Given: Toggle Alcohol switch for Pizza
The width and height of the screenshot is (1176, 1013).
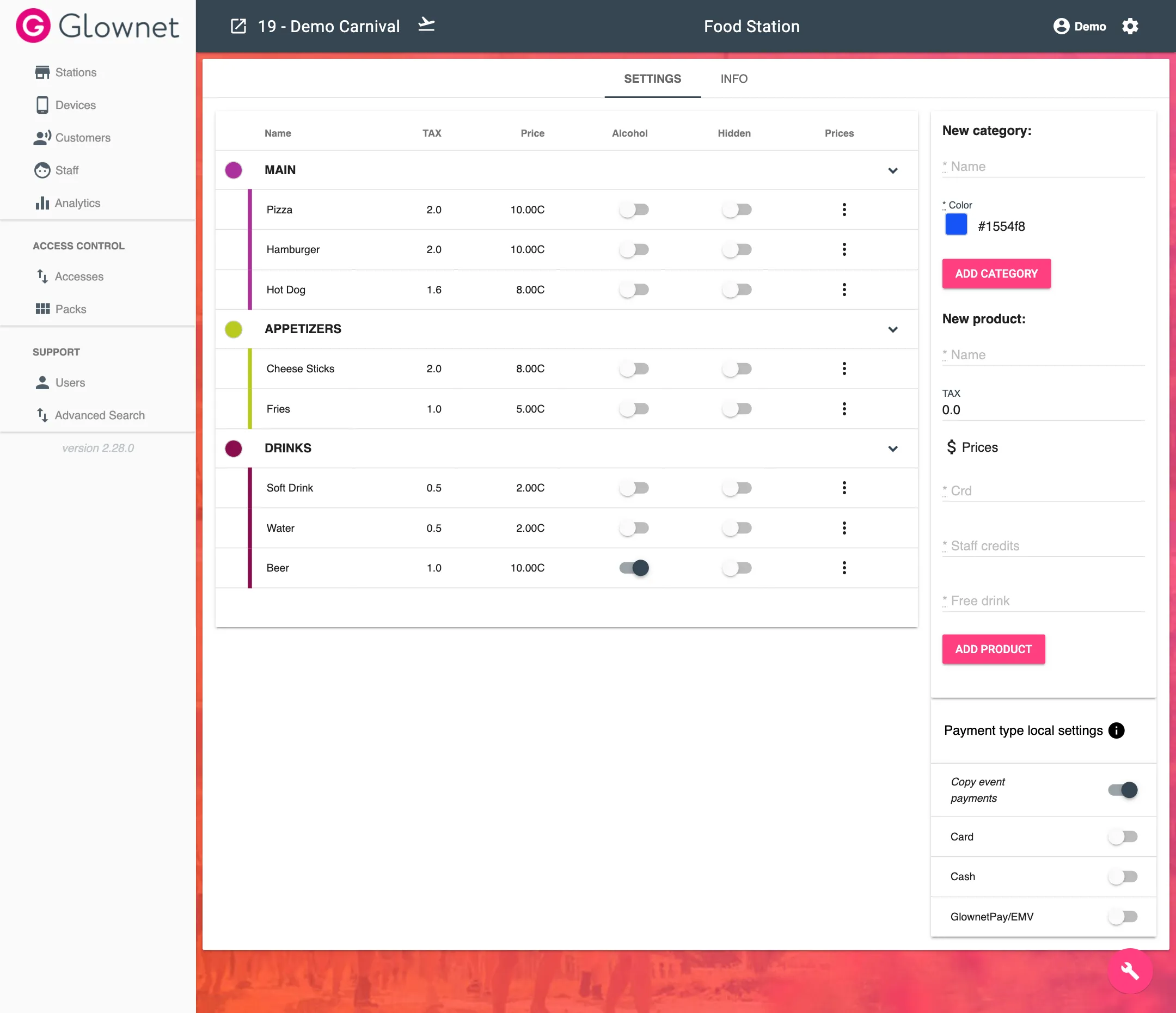Looking at the screenshot, I should (634, 210).
